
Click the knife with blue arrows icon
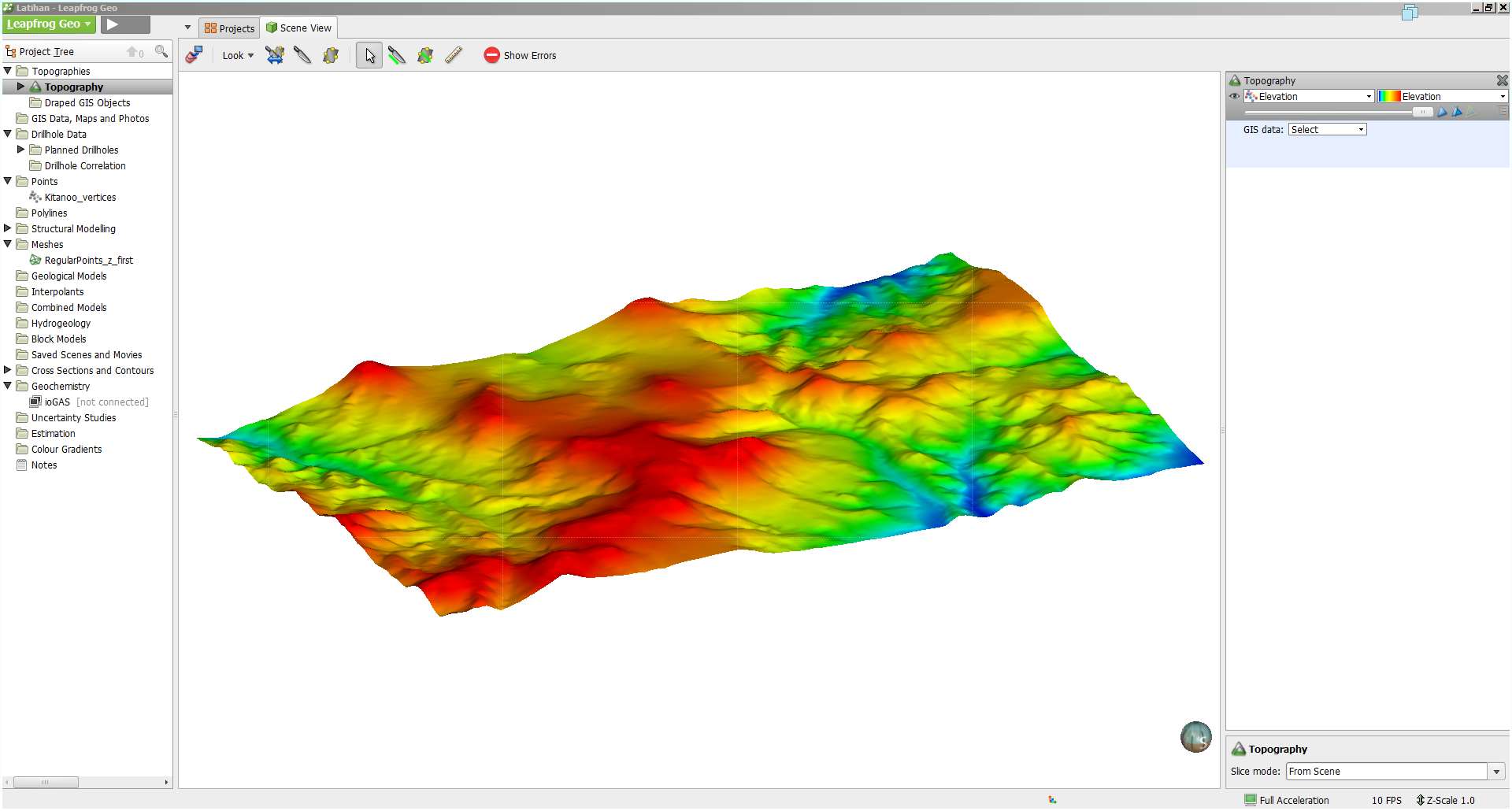[275, 55]
